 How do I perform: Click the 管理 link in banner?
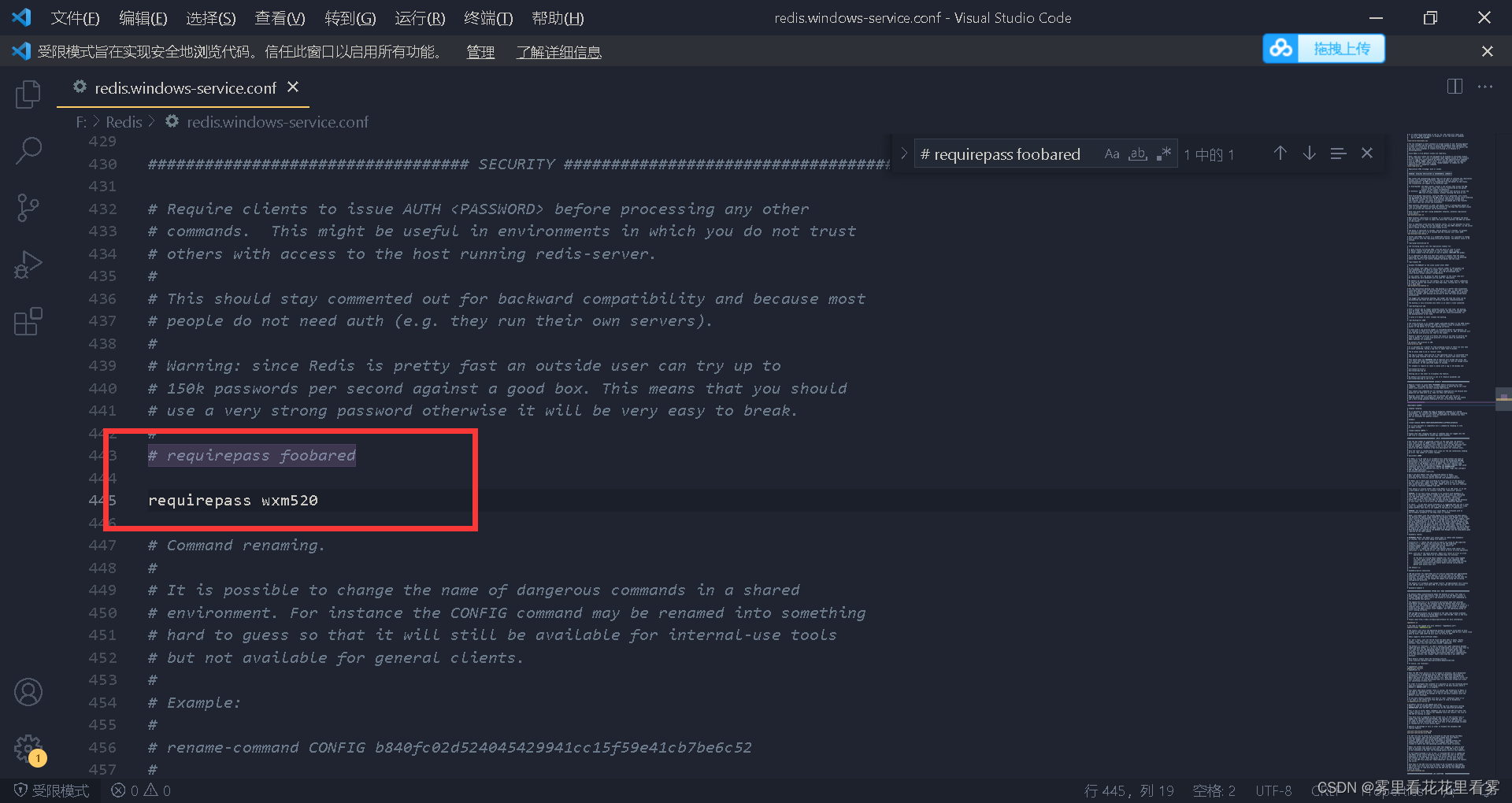point(480,52)
